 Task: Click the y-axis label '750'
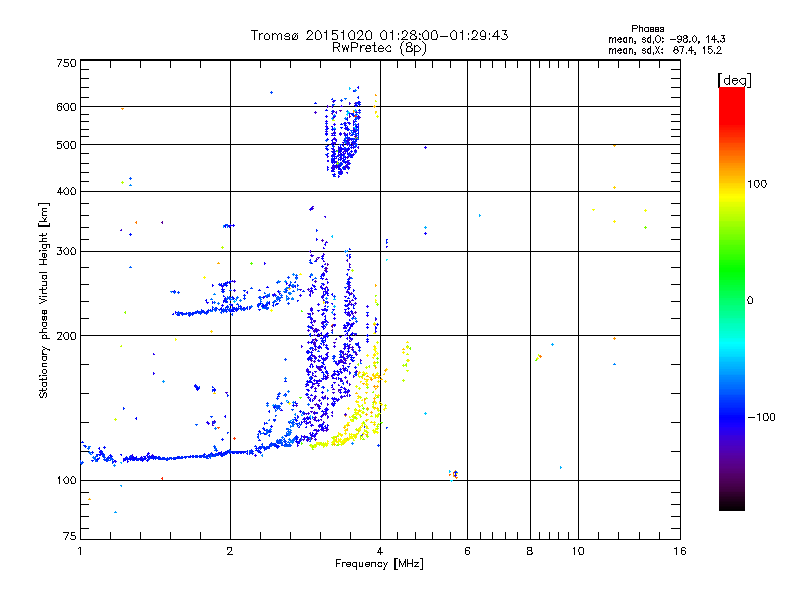coord(66,63)
